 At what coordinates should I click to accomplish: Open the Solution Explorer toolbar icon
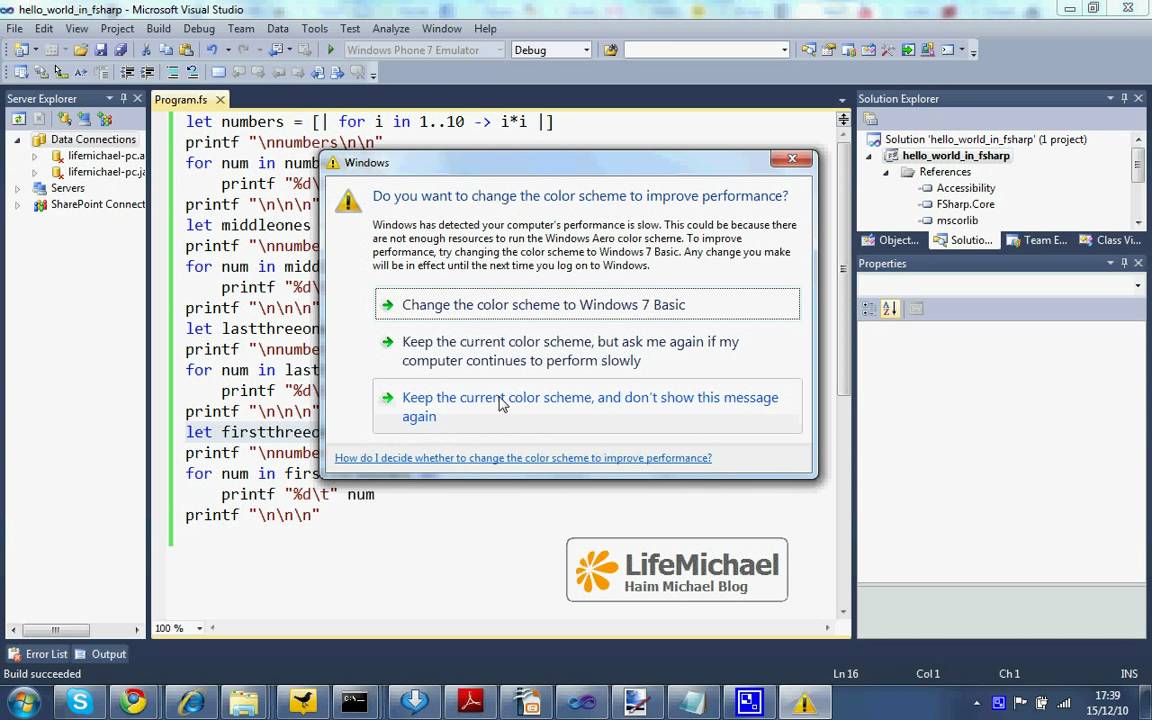(x=808, y=50)
